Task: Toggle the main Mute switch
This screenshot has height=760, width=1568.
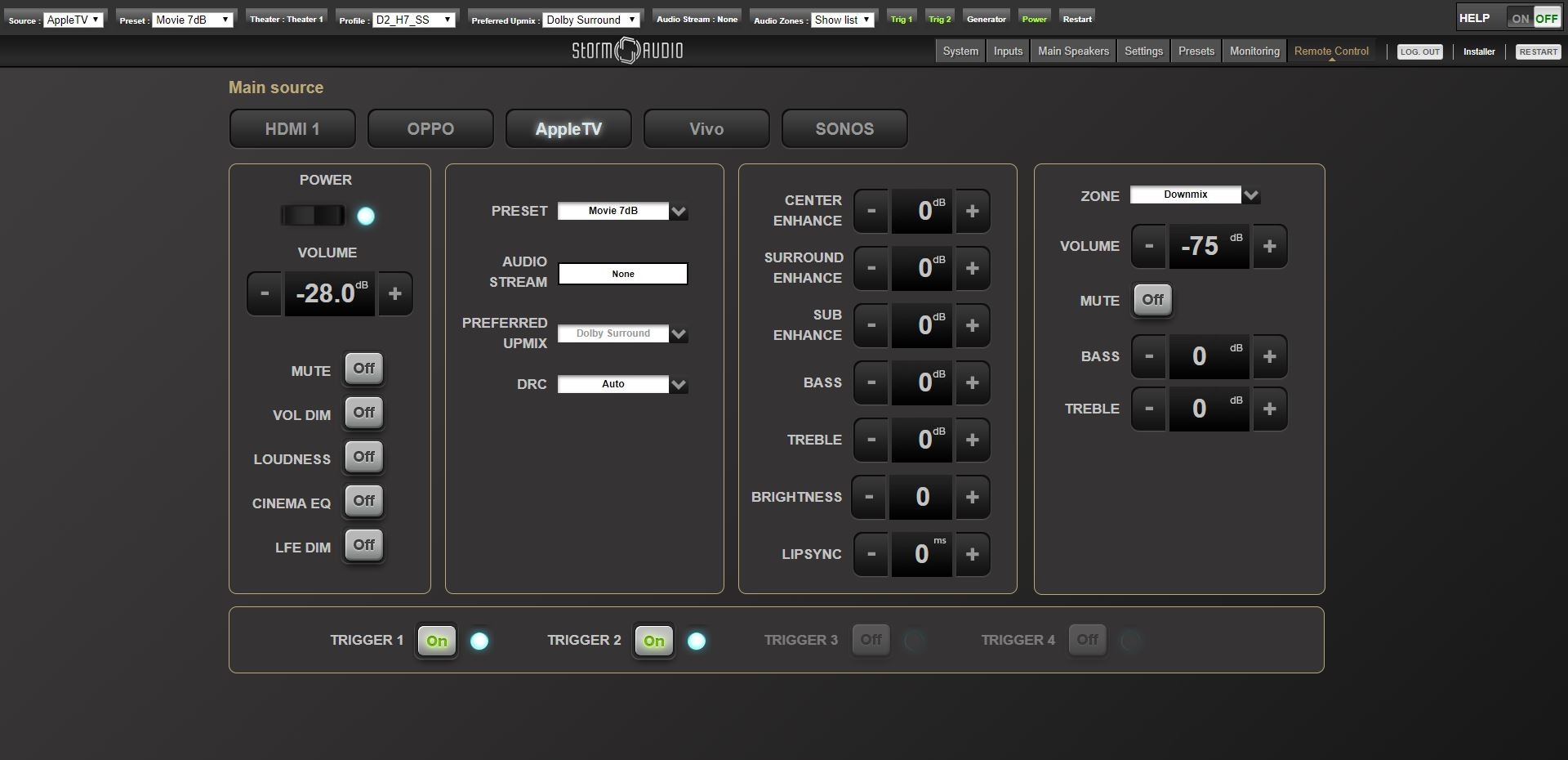Action: 363,369
